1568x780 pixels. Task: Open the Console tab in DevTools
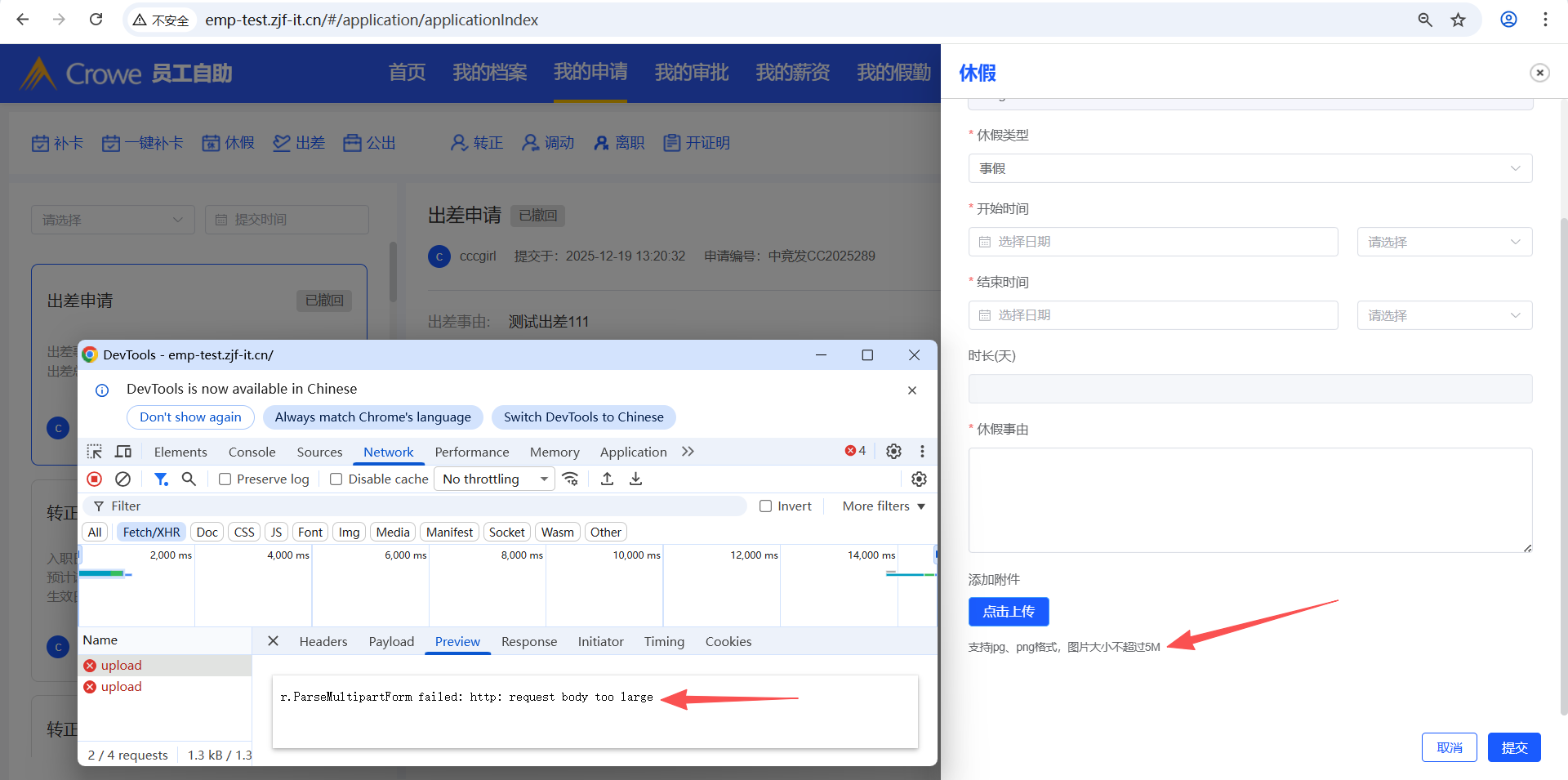[252, 452]
